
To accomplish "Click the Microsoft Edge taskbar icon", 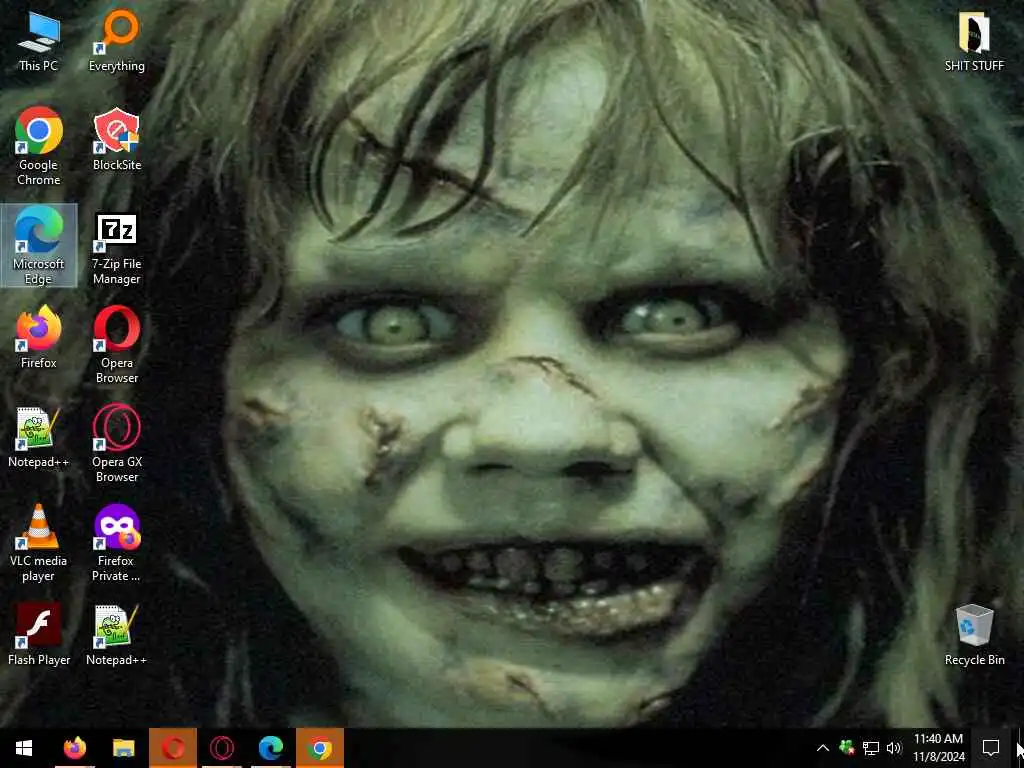I will coord(270,748).
